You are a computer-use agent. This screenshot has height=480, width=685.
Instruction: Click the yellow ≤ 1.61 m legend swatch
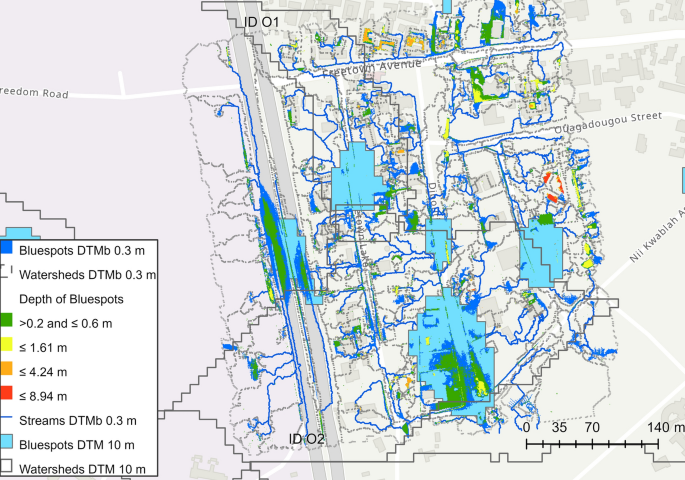coord(6,345)
